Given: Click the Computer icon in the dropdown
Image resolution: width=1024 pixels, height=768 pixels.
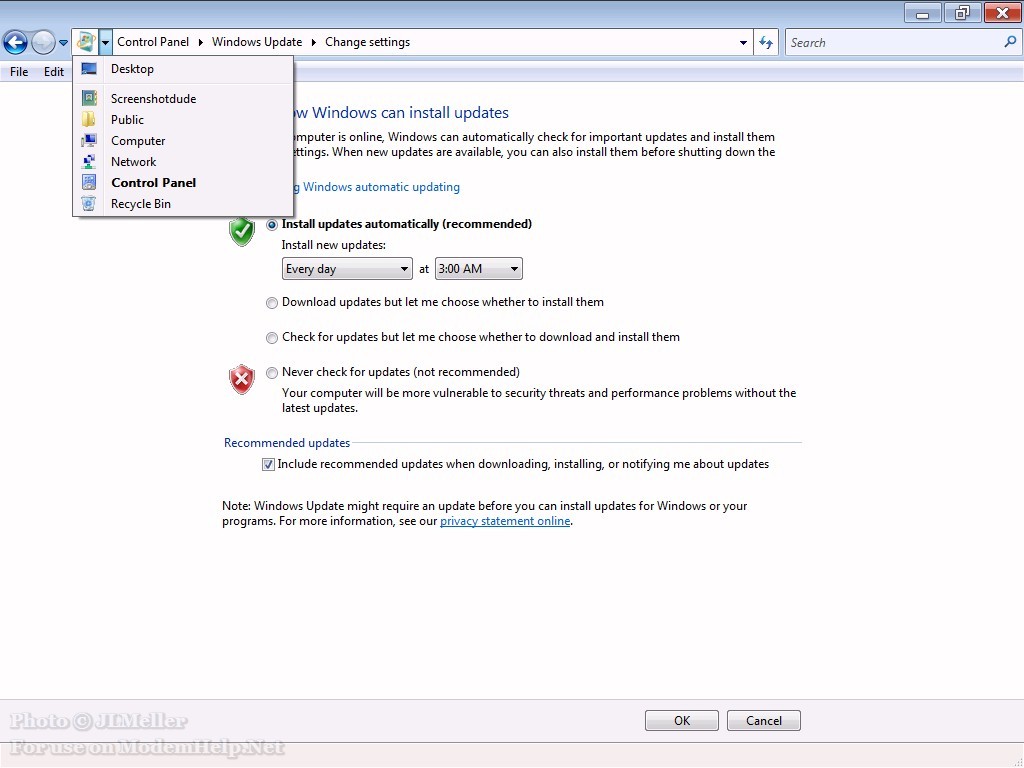Looking at the screenshot, I should (x=89, y=140).
